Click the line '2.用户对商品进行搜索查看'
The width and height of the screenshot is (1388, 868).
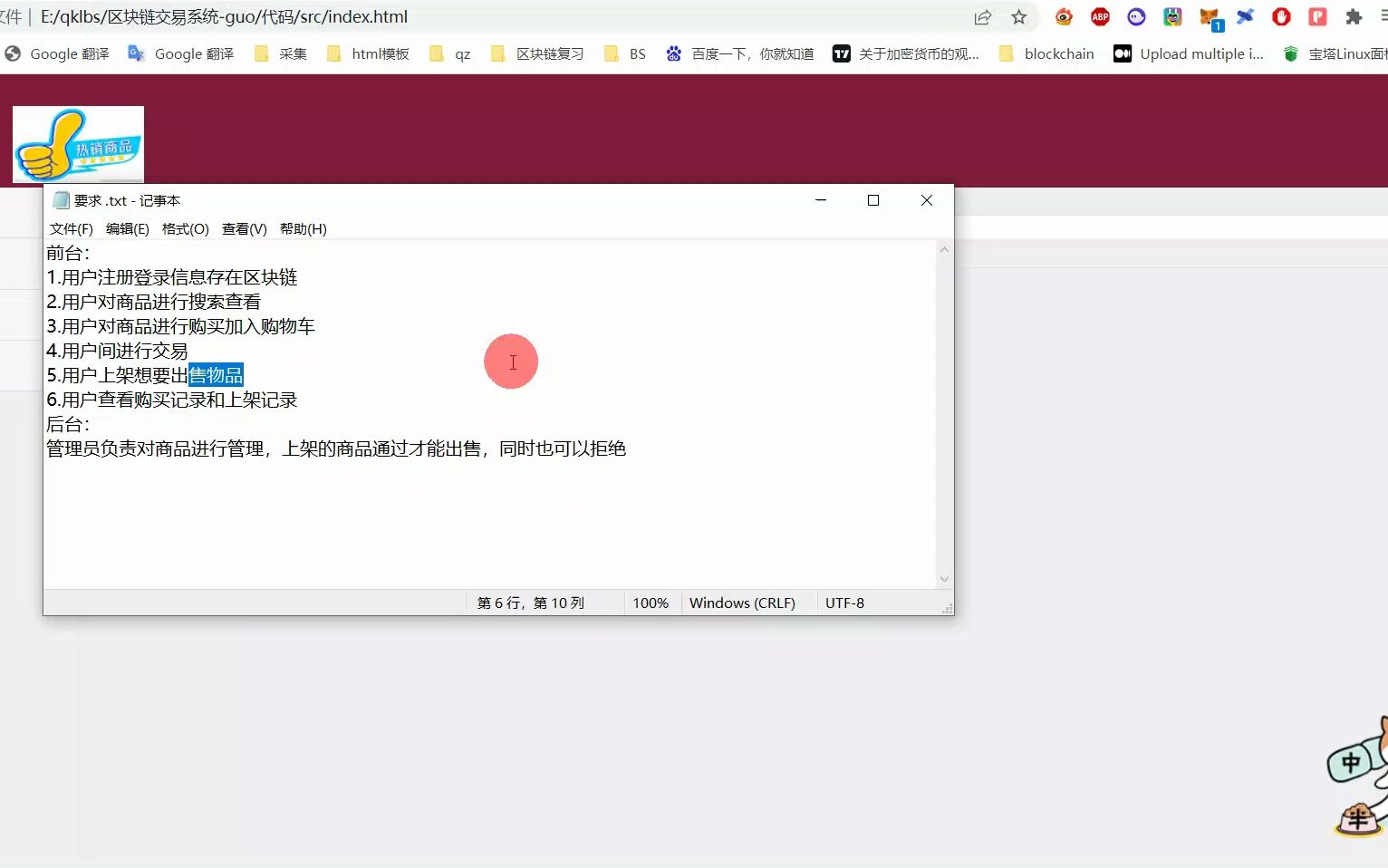[x=154, y=302]
